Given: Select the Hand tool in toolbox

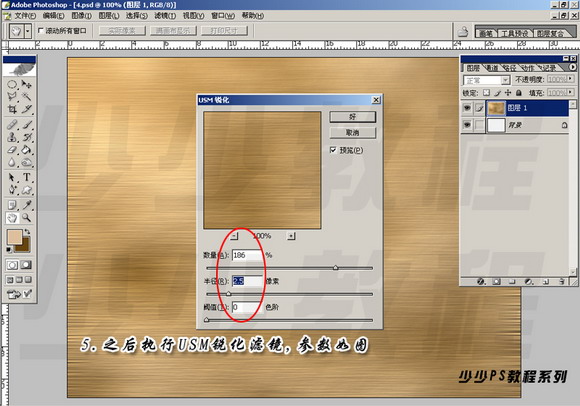Looking at the screenshot, I should pyautogui.click(x=12, y=218).
